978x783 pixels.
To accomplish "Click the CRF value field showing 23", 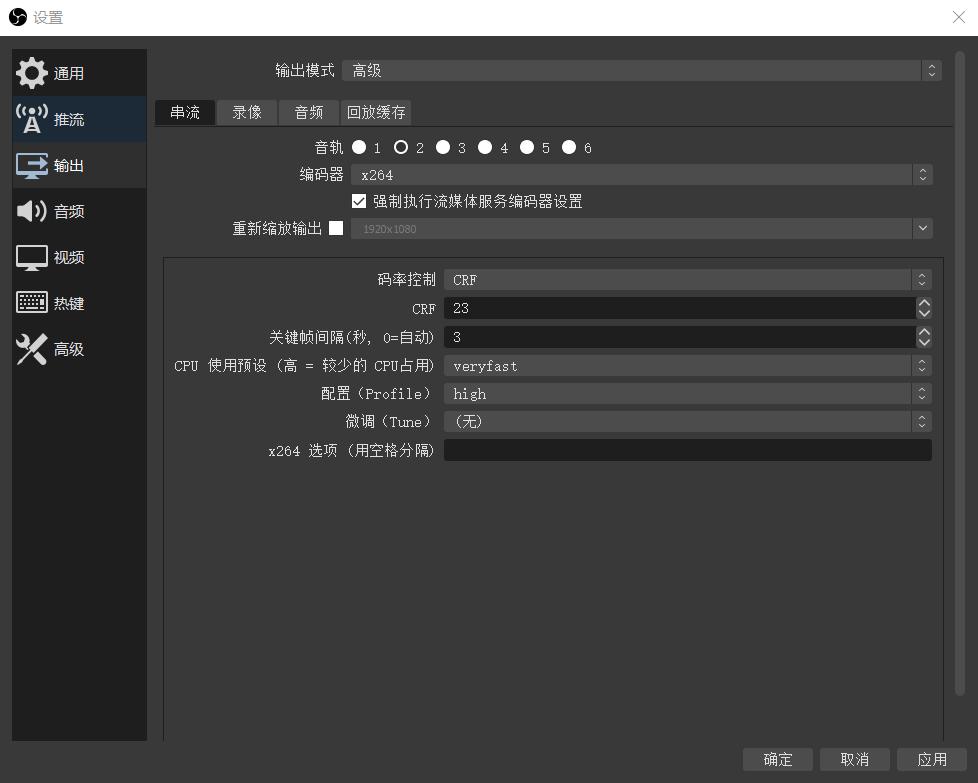I will (680, 308).
